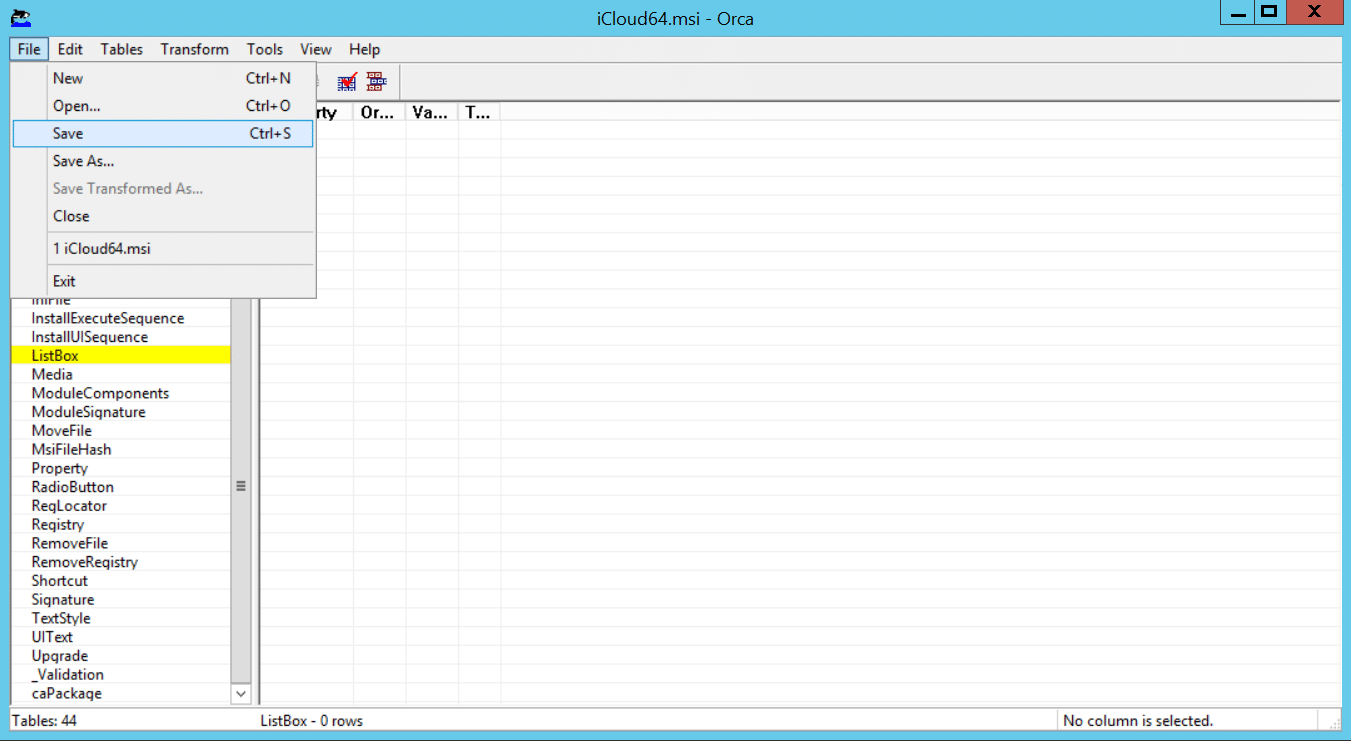Viewport: 1351px width, 741px height.
Task: Click 'Tables: 44' in the status bar
Action: coord(44,720)
